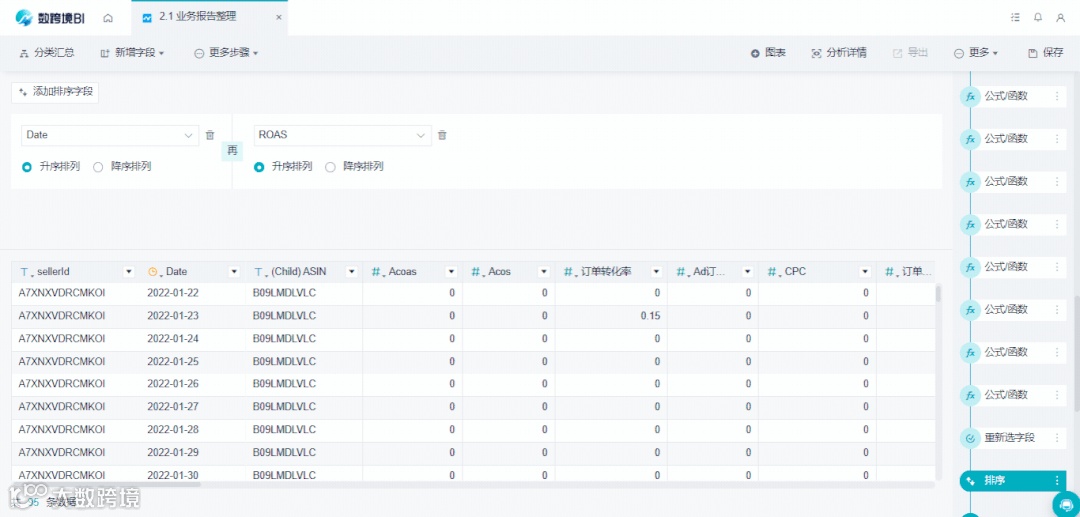
Task: Click 添加排序字段 button
Action: click(x=55, y=91)
